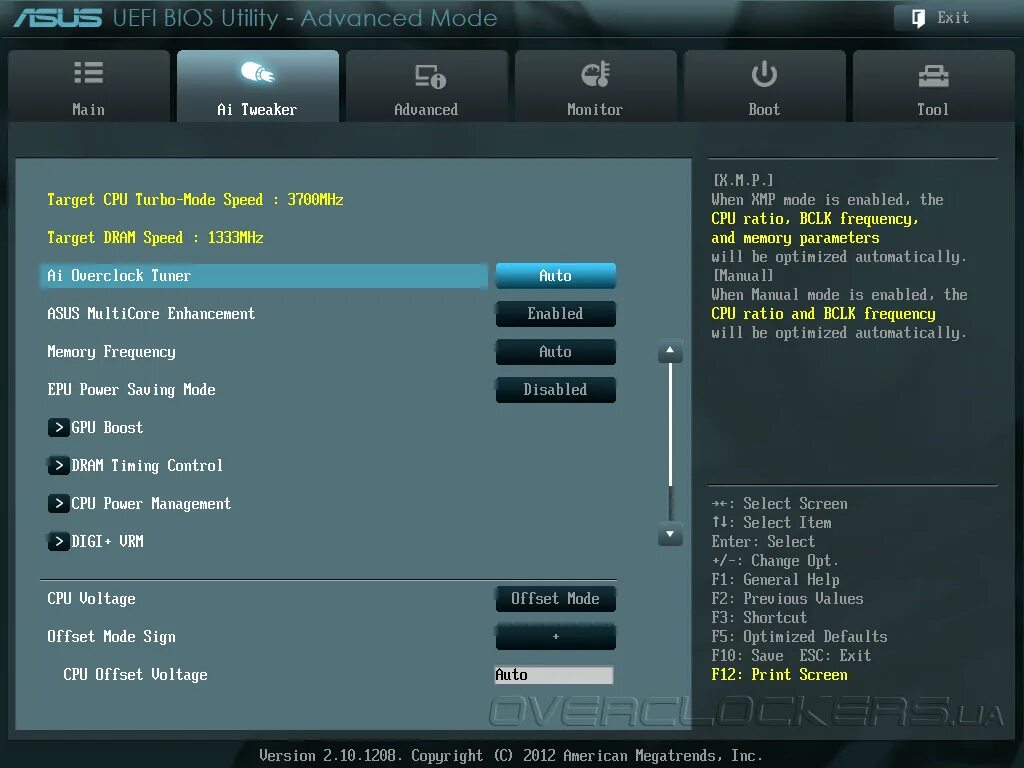
Task: Switch to the Ai Tweaker tab
Action: click(258, 86)
